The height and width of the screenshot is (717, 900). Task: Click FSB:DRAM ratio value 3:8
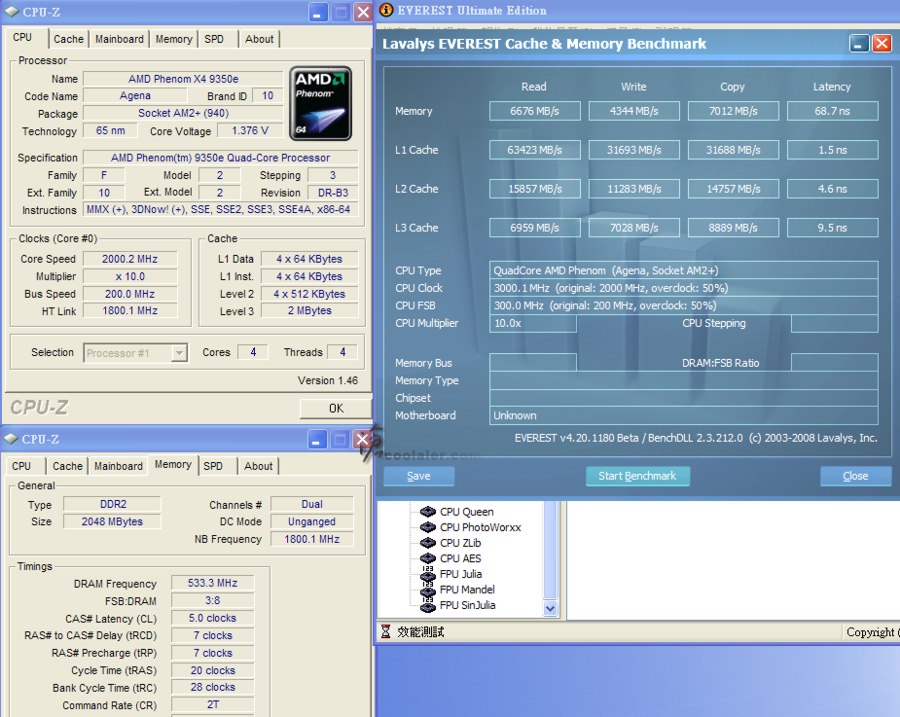(212, 600)
